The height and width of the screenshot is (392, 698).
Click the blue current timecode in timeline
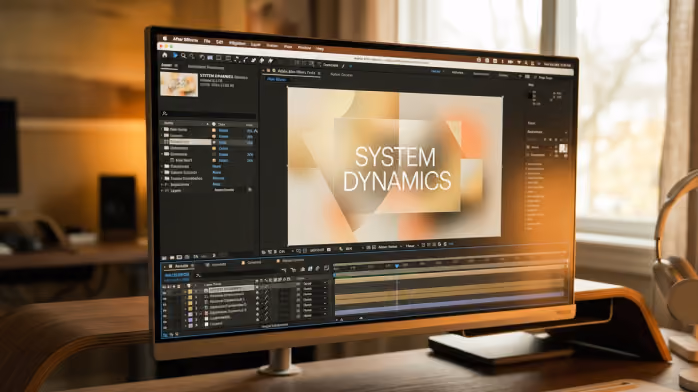[x=178, y=275]
